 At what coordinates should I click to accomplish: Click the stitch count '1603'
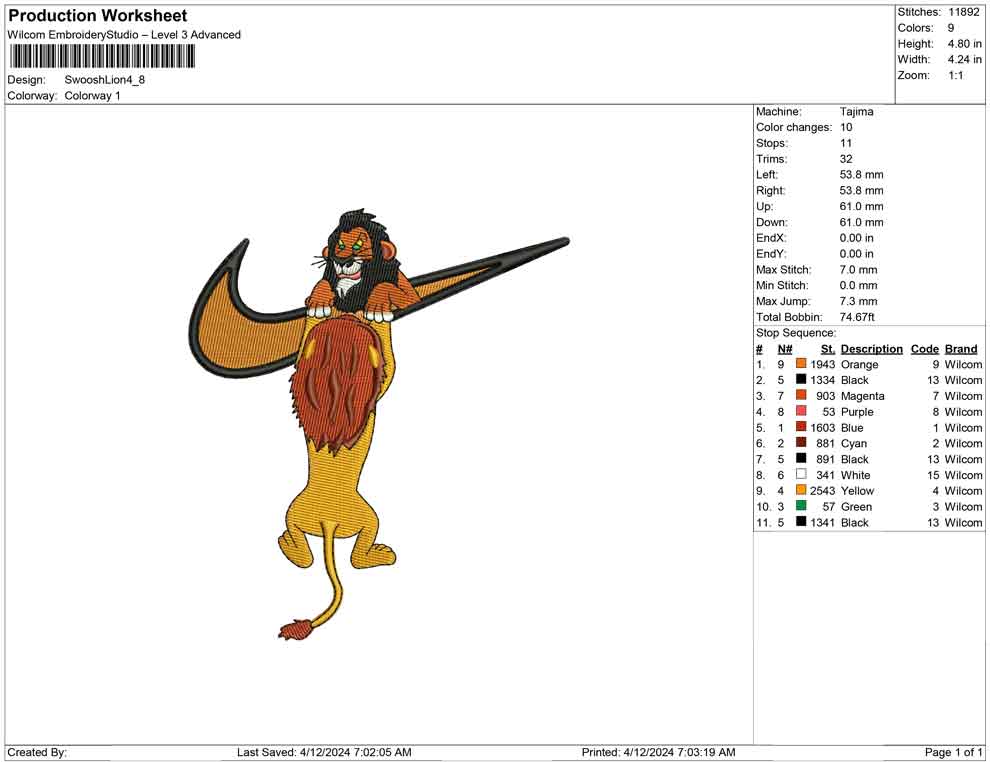click(822, 427)
